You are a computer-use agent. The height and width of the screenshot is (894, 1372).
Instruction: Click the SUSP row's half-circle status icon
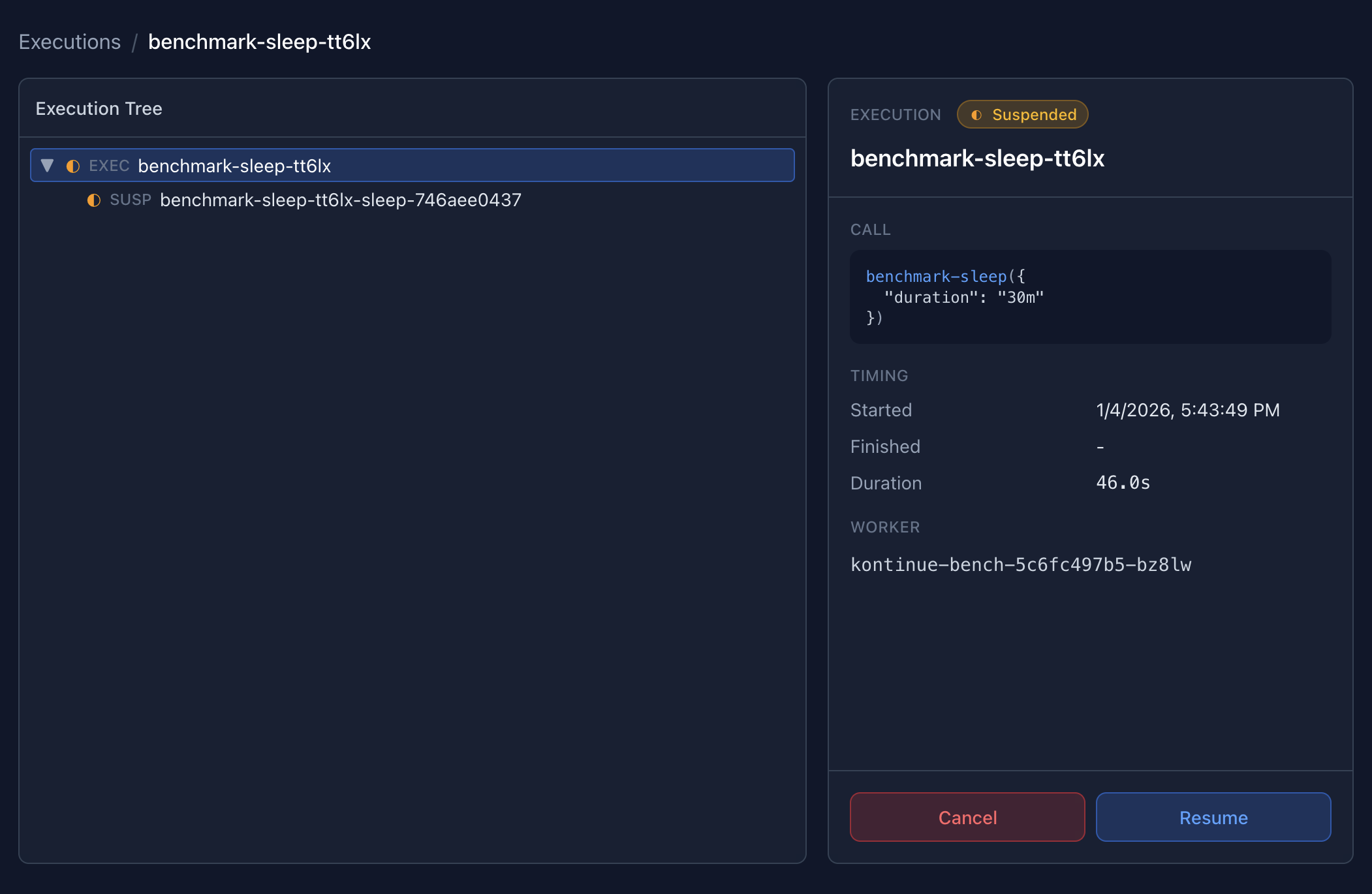(x=94, y=200)
